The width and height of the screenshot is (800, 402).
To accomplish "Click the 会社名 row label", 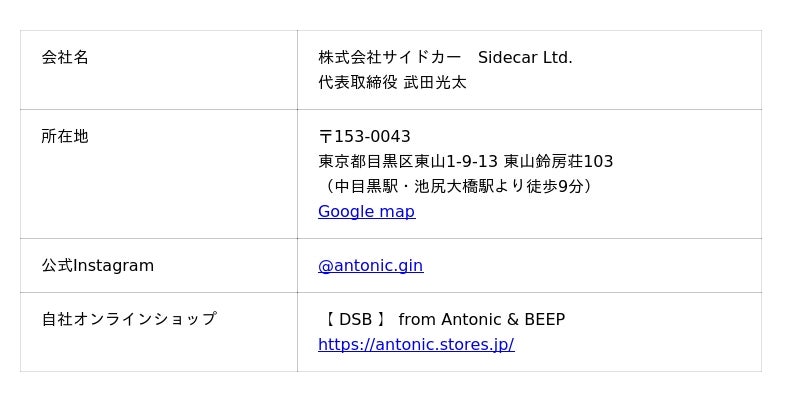I will [x=65, y=58].
